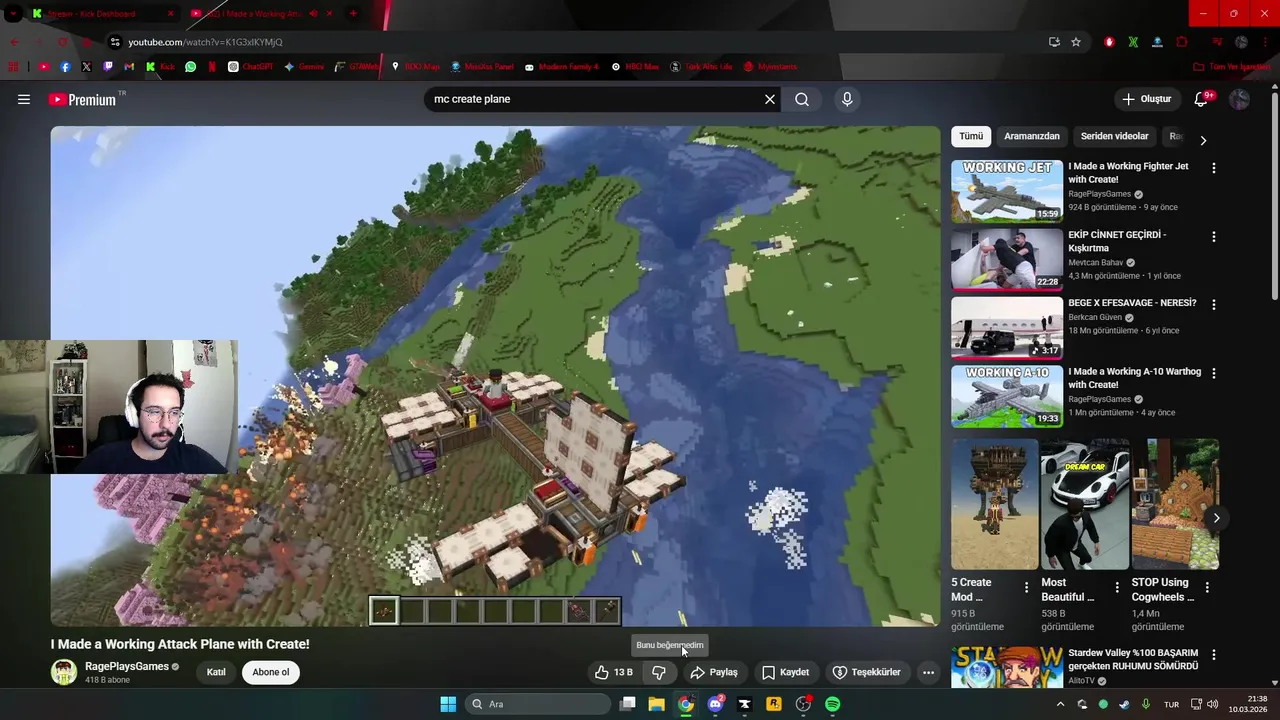Open the RagePlaysGames channel avatar
Image resolution: width=1280 pixels, height=720 pixels.
64,672
